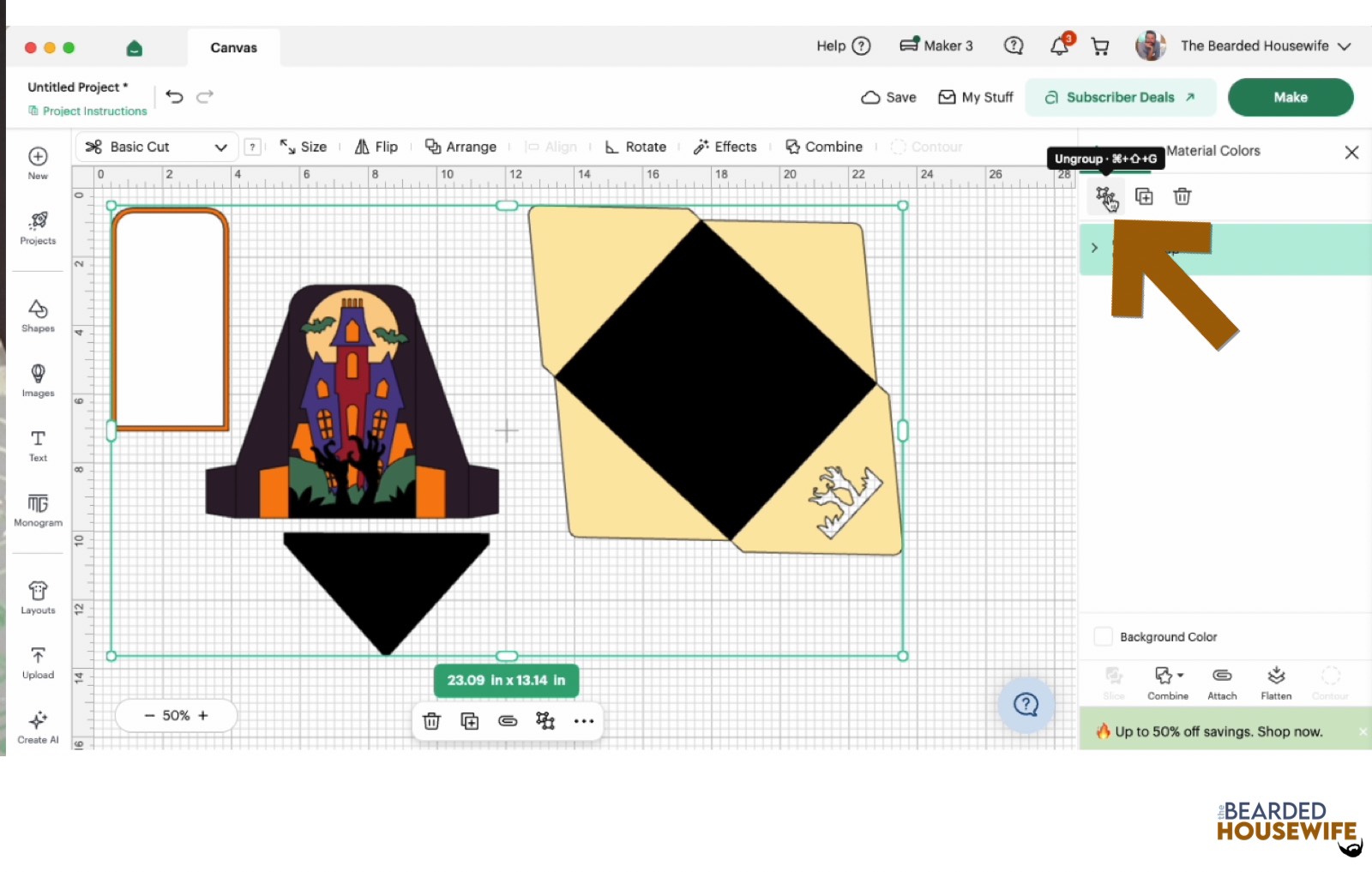Open the Images library
Screen dimensions: 1372x872
[38, 381]
